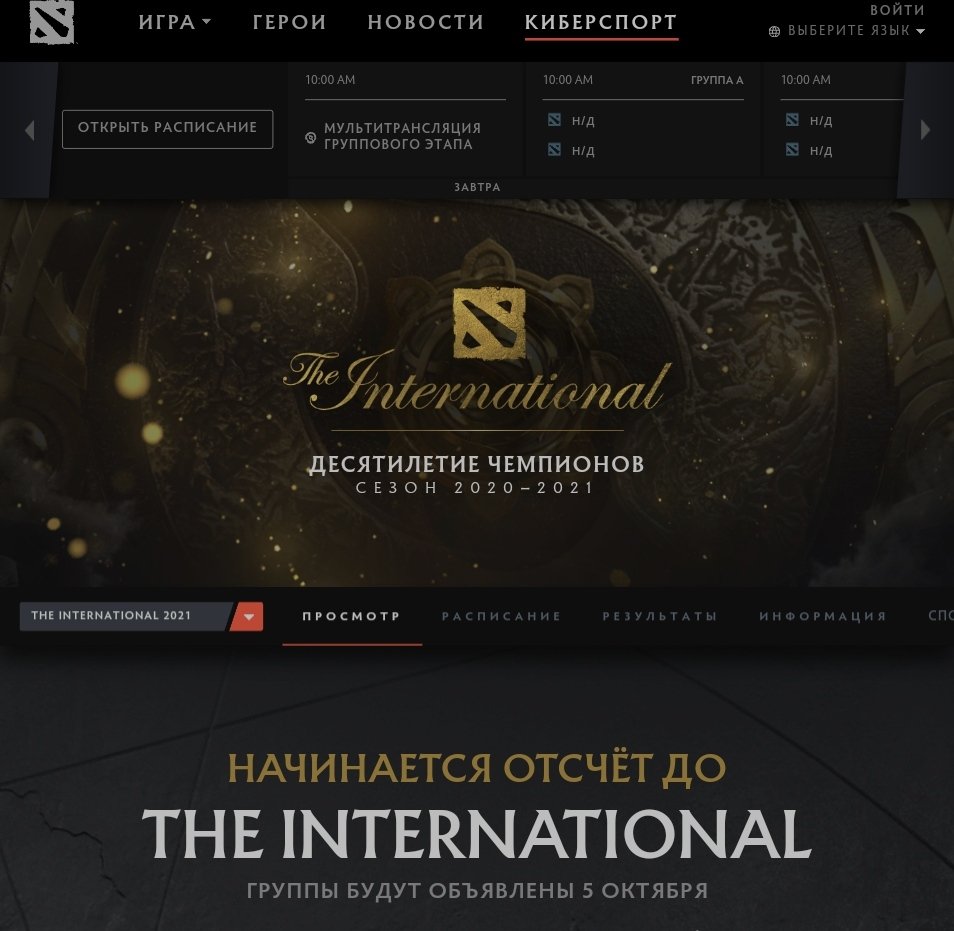The height and width of the screenshot is (931, 954).
Task: Open the ИНФОРМАЦИЯ tab
Action: pos(823,616)
